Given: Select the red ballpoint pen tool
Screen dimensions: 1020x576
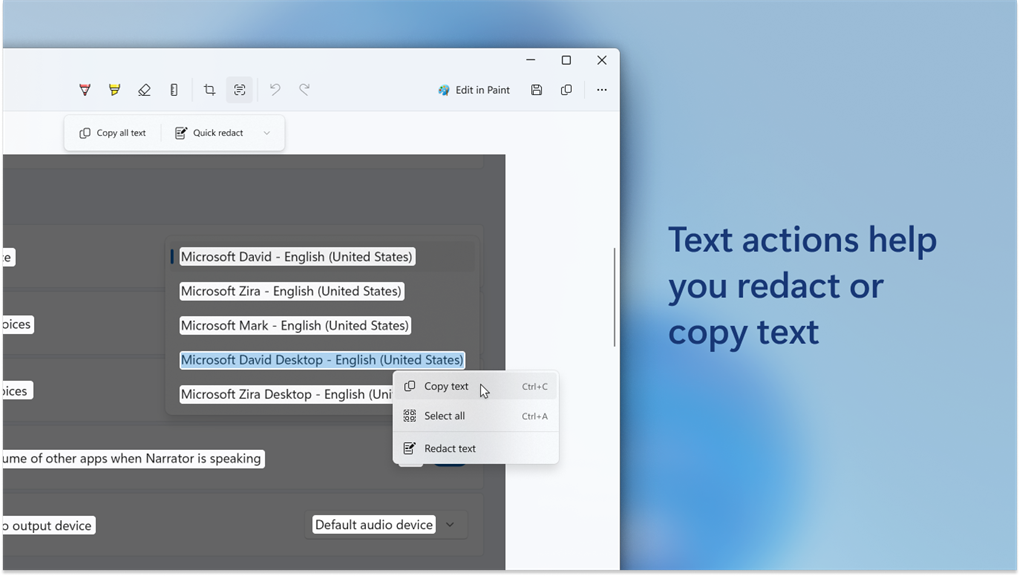Looking at the screenshot, I should (85, 90).
